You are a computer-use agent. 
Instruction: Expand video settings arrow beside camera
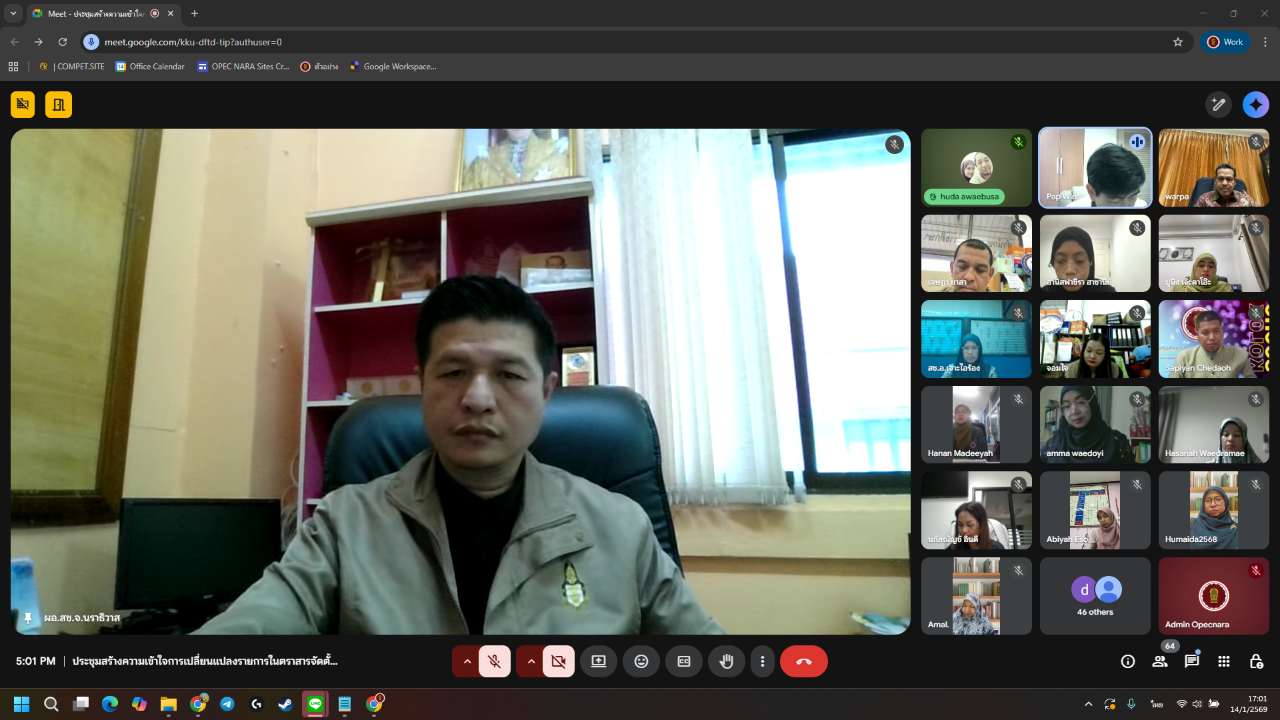coord(530,661)
